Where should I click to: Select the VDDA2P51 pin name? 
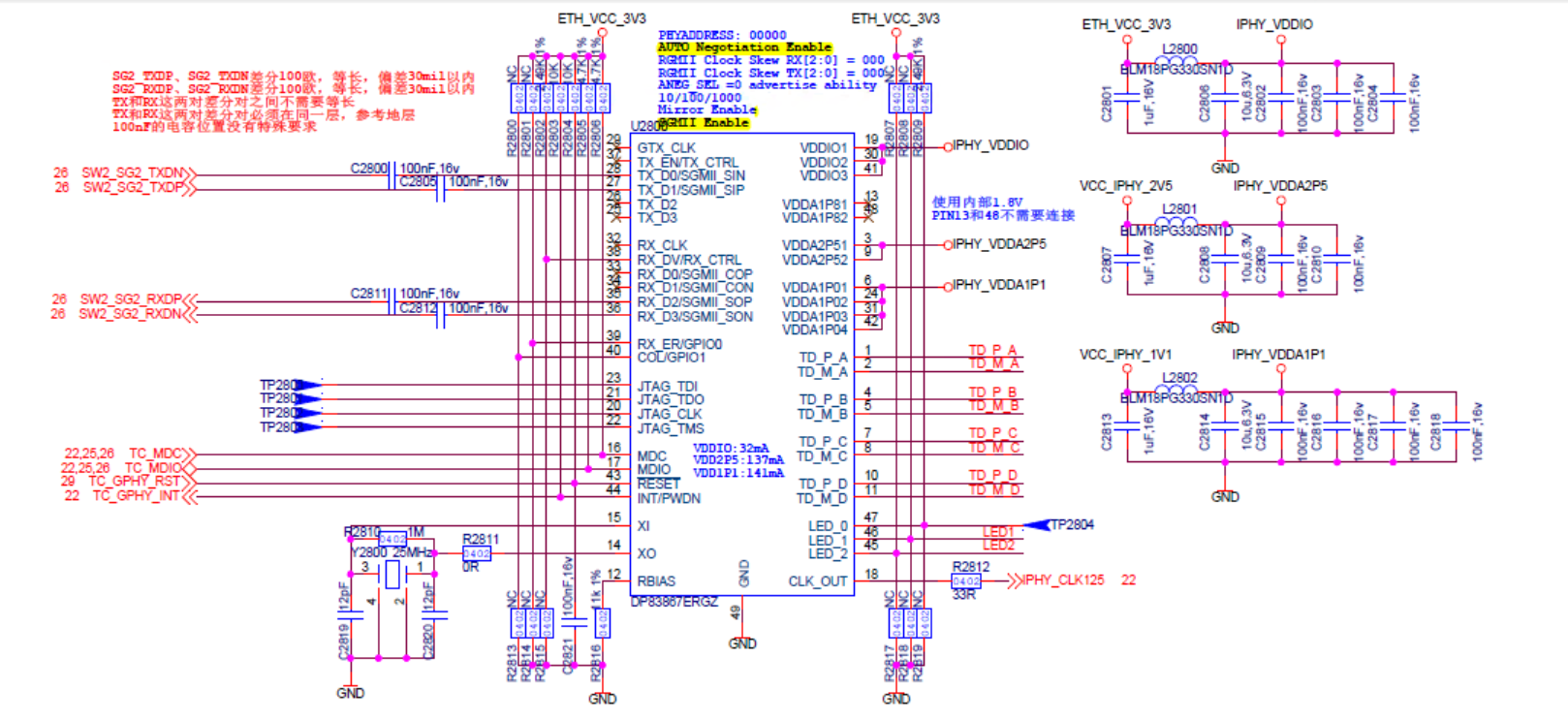click(x=815, y=246)
